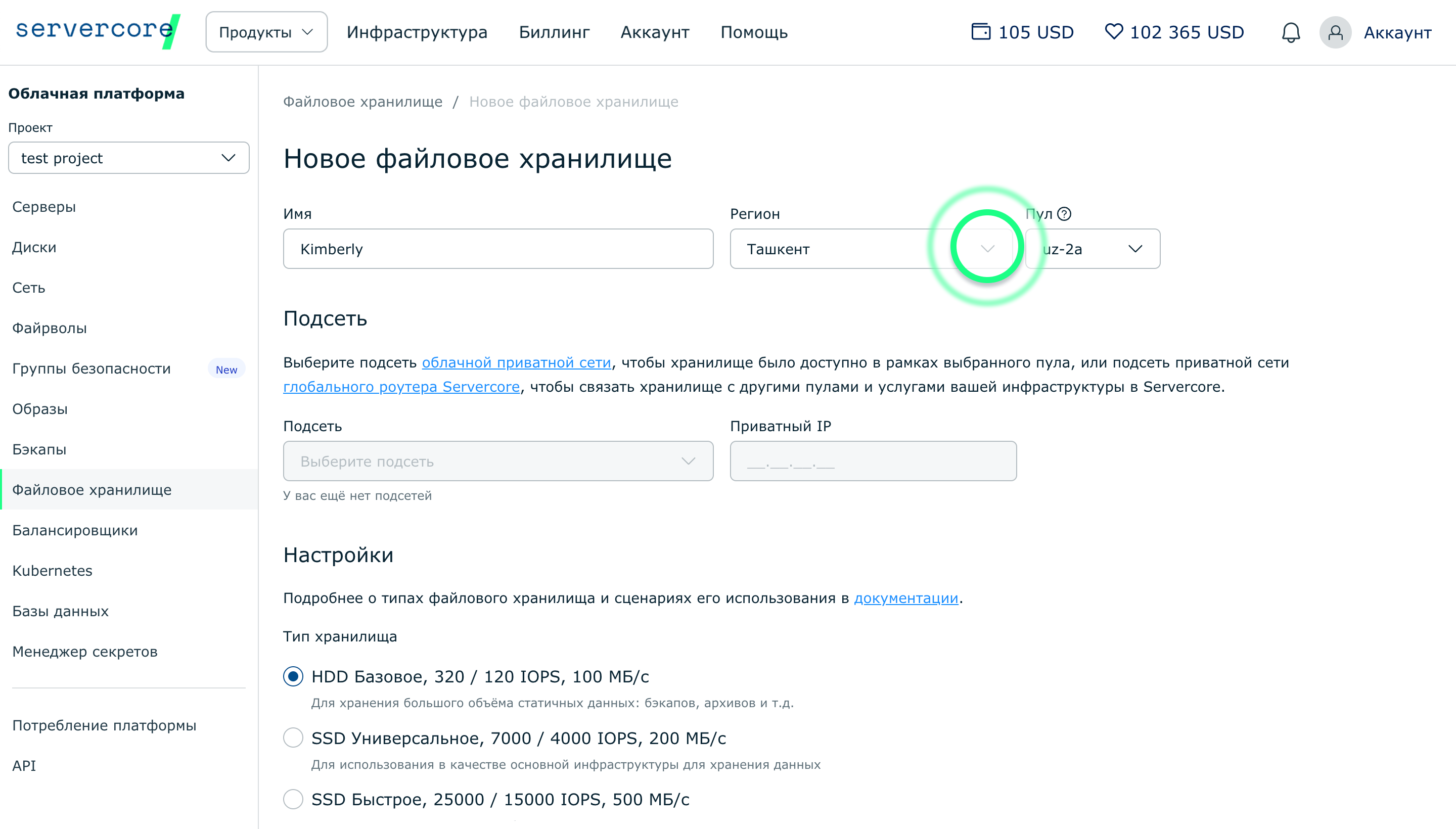This screenshot has width=1456, height=829.
Task: Click Файловое хранилище breadcrumb link
Action: tap(362, 102)
